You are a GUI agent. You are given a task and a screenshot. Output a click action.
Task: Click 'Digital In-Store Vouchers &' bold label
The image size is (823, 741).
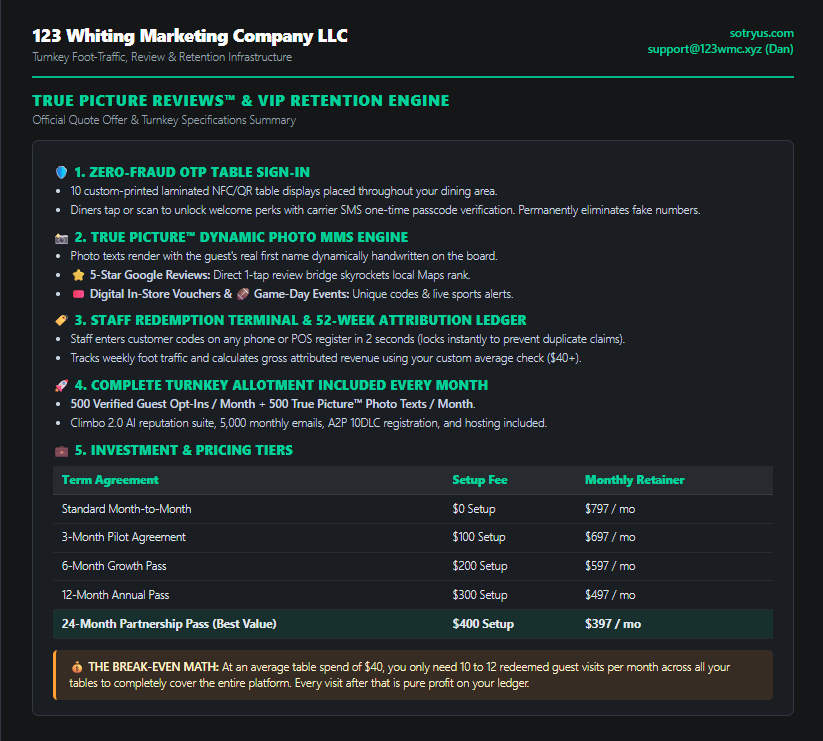coord(161,294)
